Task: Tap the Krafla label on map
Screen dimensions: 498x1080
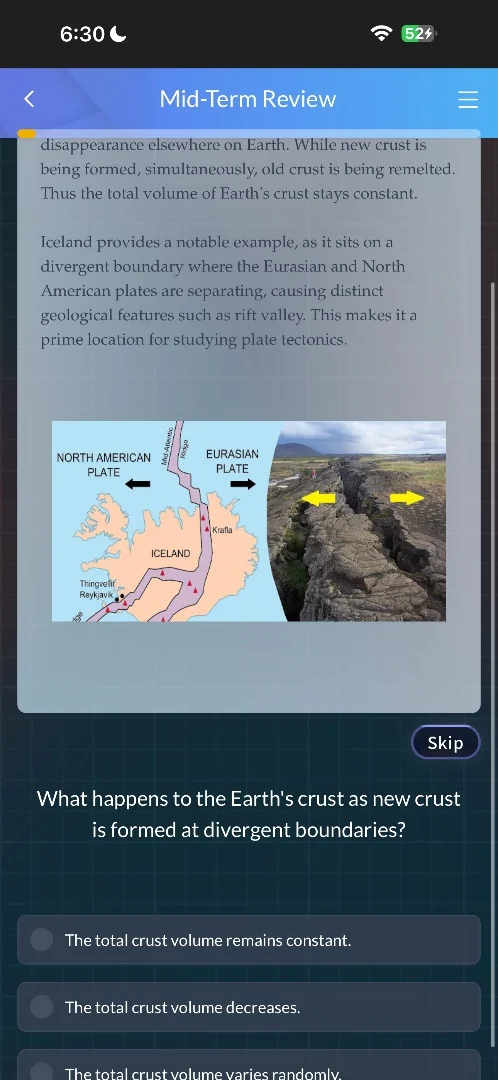Action: [222, 530]
